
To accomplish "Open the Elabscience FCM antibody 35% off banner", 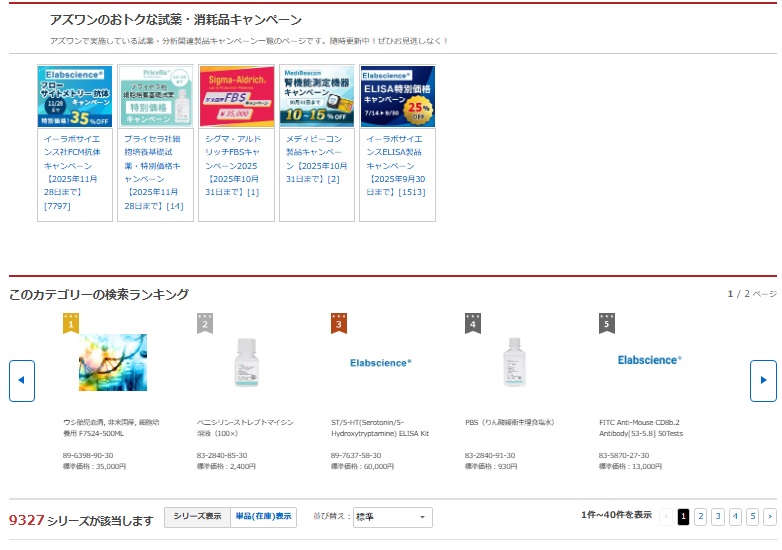I will click(75, 96).
